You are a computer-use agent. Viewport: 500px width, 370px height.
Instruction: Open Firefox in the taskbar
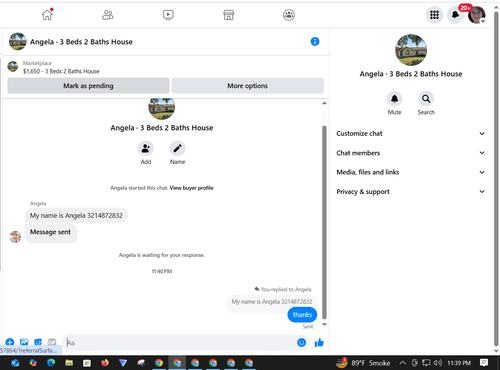(x=105, y=363)
